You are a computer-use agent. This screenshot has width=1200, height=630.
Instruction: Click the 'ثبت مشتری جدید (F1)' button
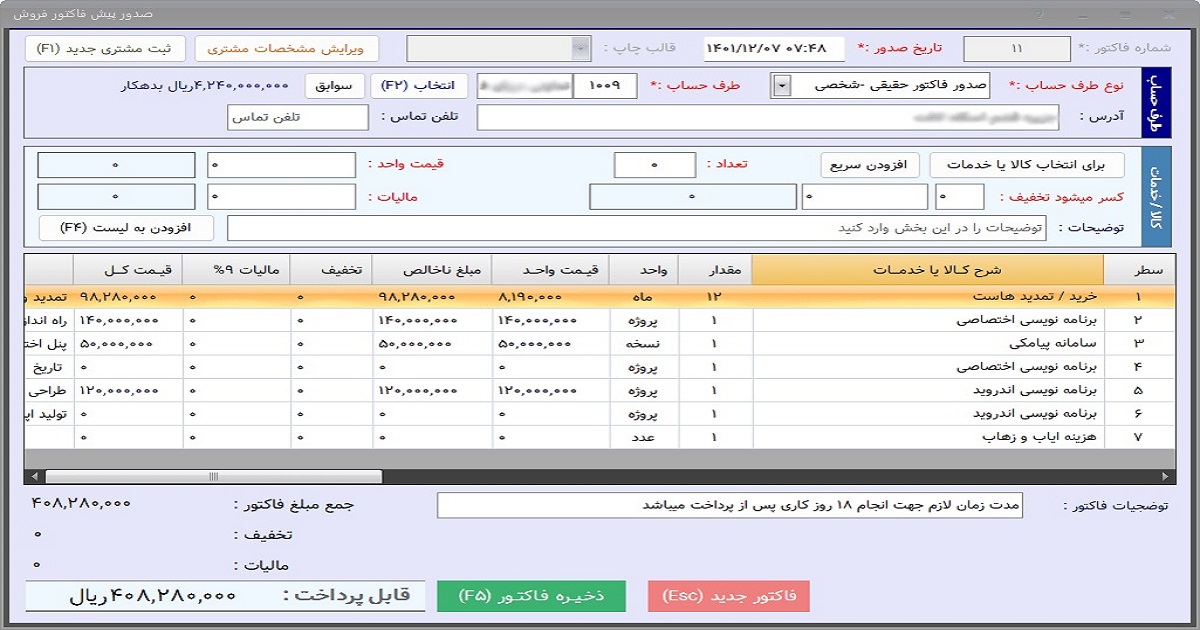click(104, 48)
